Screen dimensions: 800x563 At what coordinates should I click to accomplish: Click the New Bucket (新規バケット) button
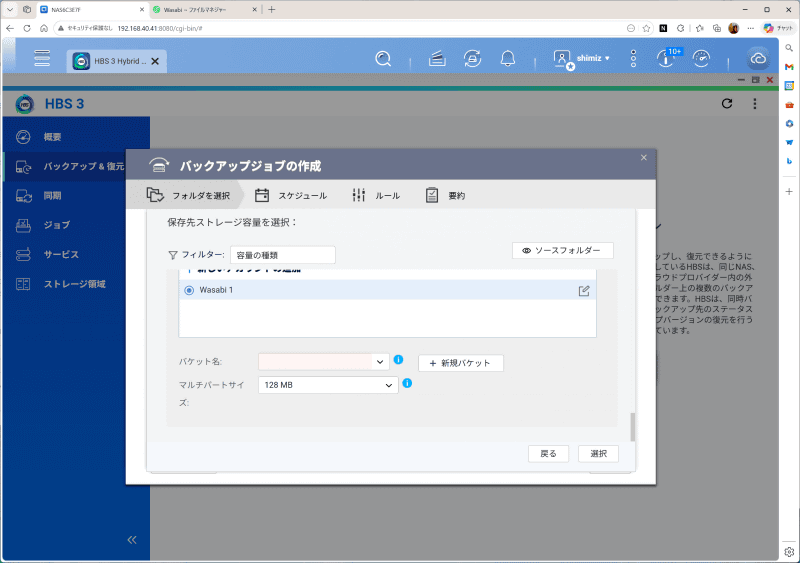(461, 363)
